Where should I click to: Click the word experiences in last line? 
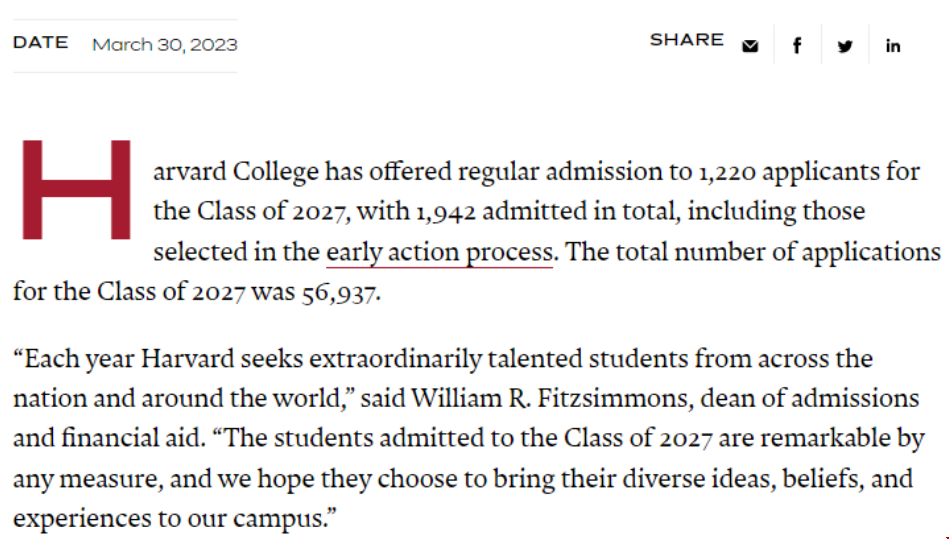click(82, 519)
